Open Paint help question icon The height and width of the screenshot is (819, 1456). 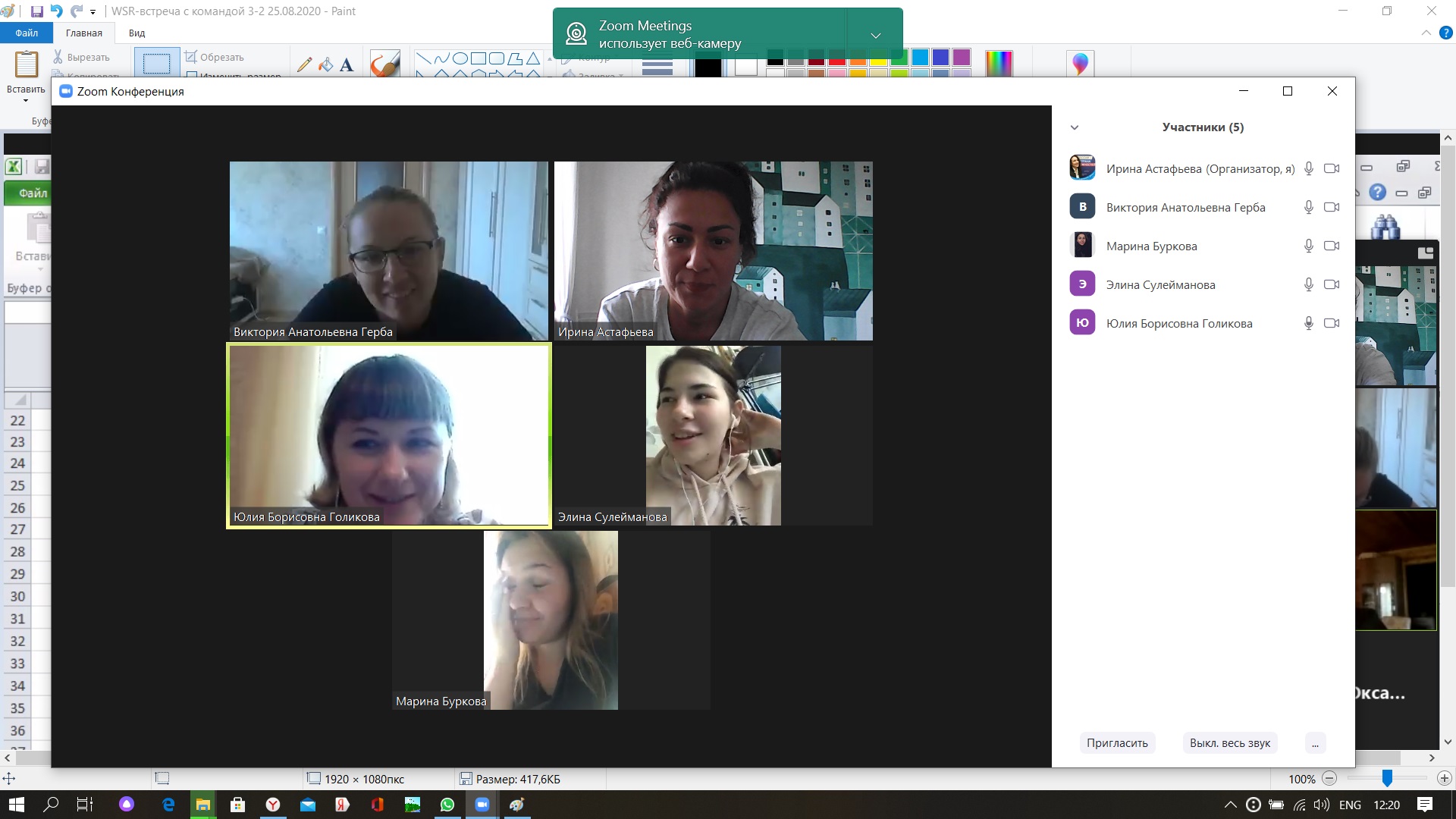point(1446,33)
